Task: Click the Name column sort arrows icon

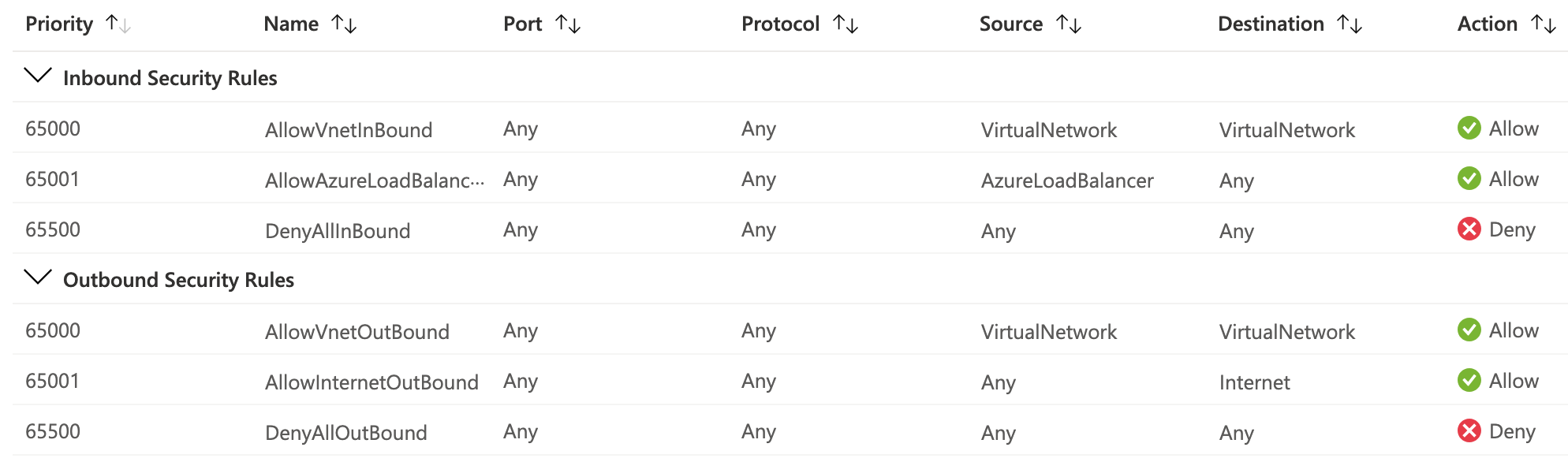Action: click(344, 24)
